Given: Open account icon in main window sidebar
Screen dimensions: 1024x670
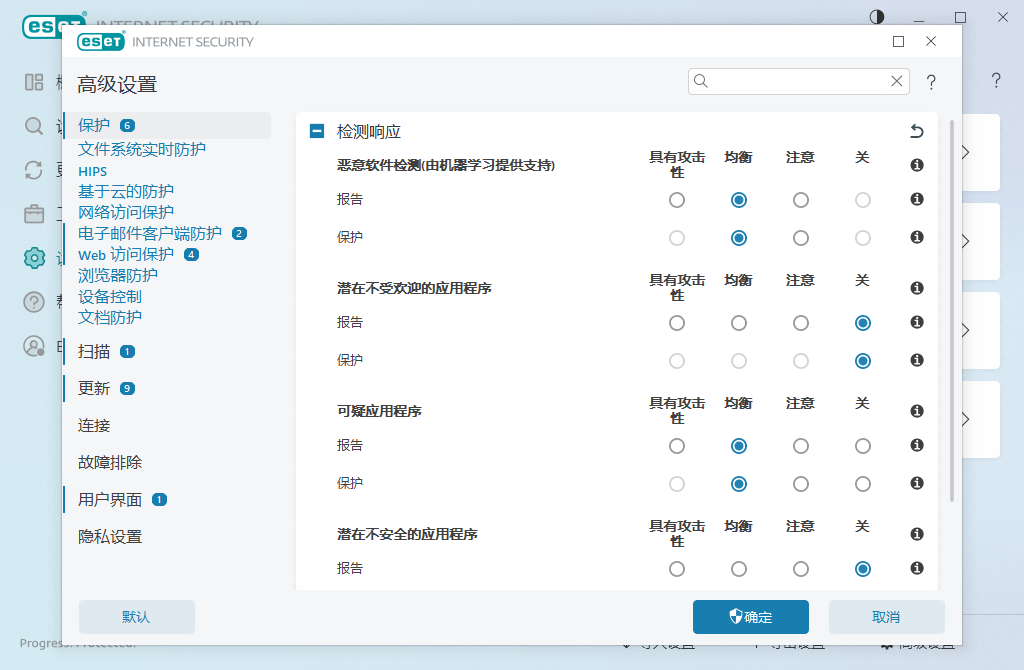Looking at the screenshot, I should pos(34,346).
